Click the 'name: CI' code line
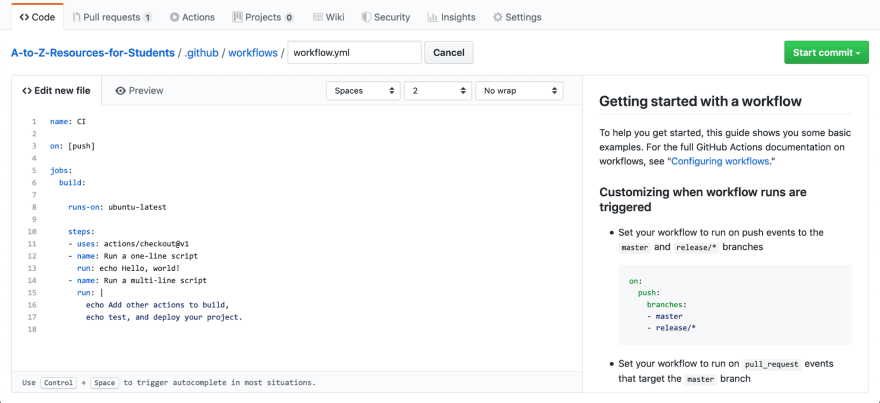Screen dimensions: 880x403 coord(68,121)
